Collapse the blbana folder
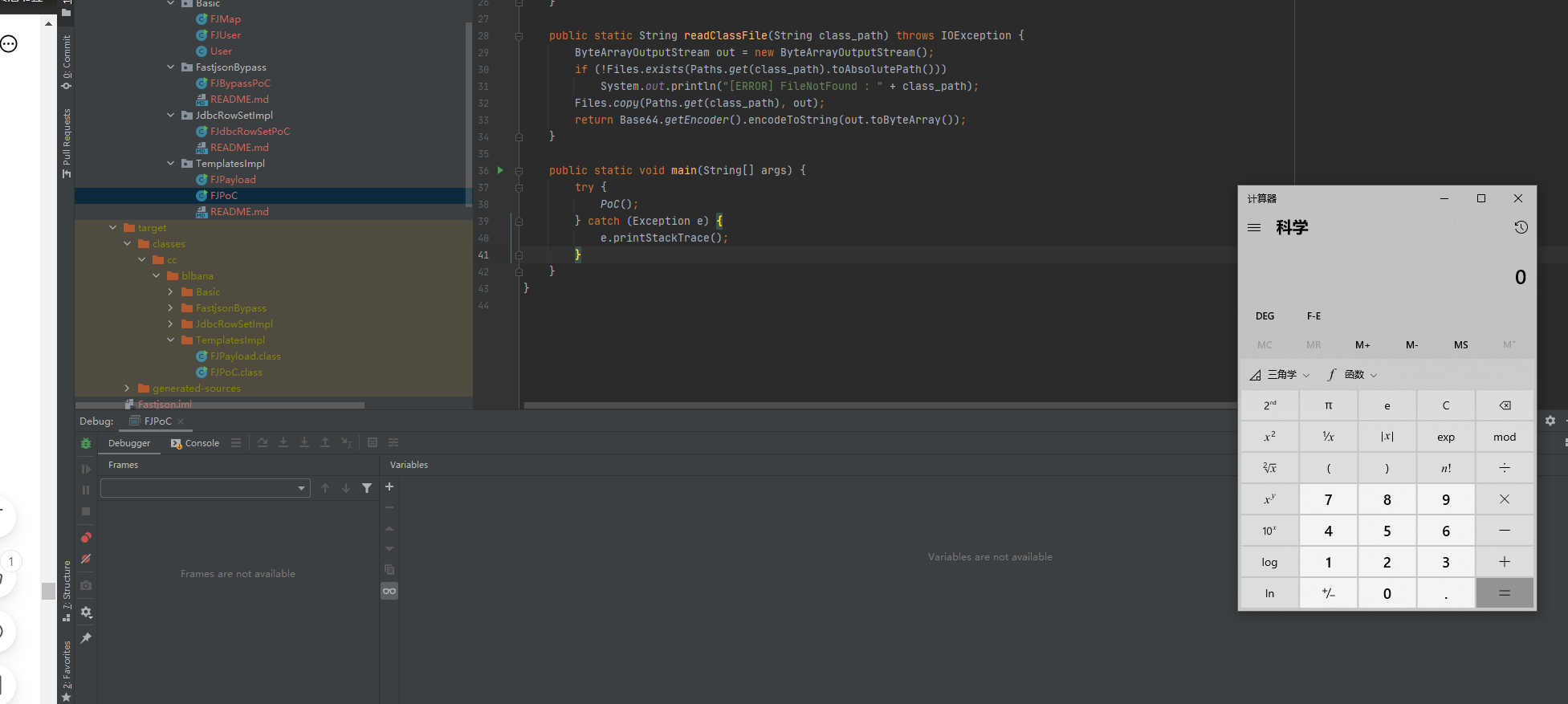The height and width of the screenshot is (704, 1568). pyautogui.click(x=156, y=276)
